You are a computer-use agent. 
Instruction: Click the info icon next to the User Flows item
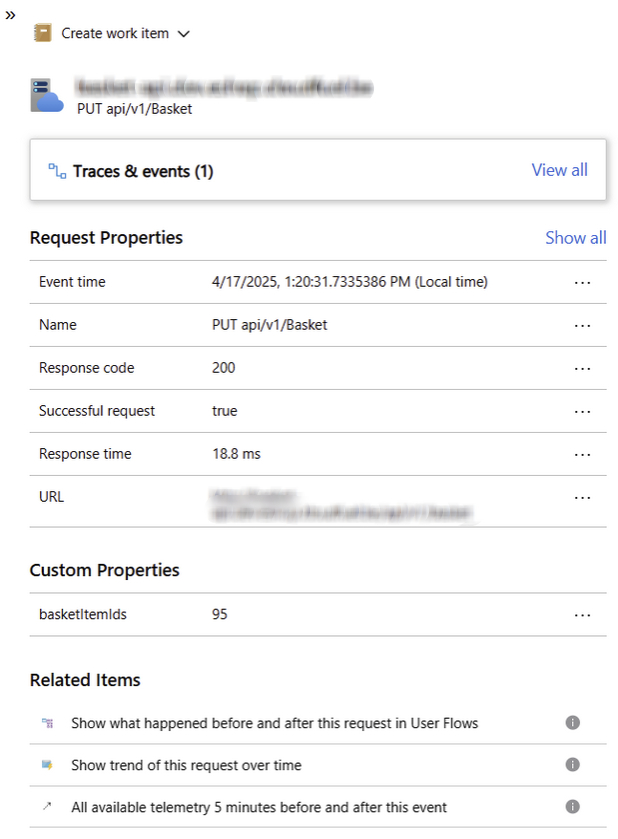(x=572, y=722)
